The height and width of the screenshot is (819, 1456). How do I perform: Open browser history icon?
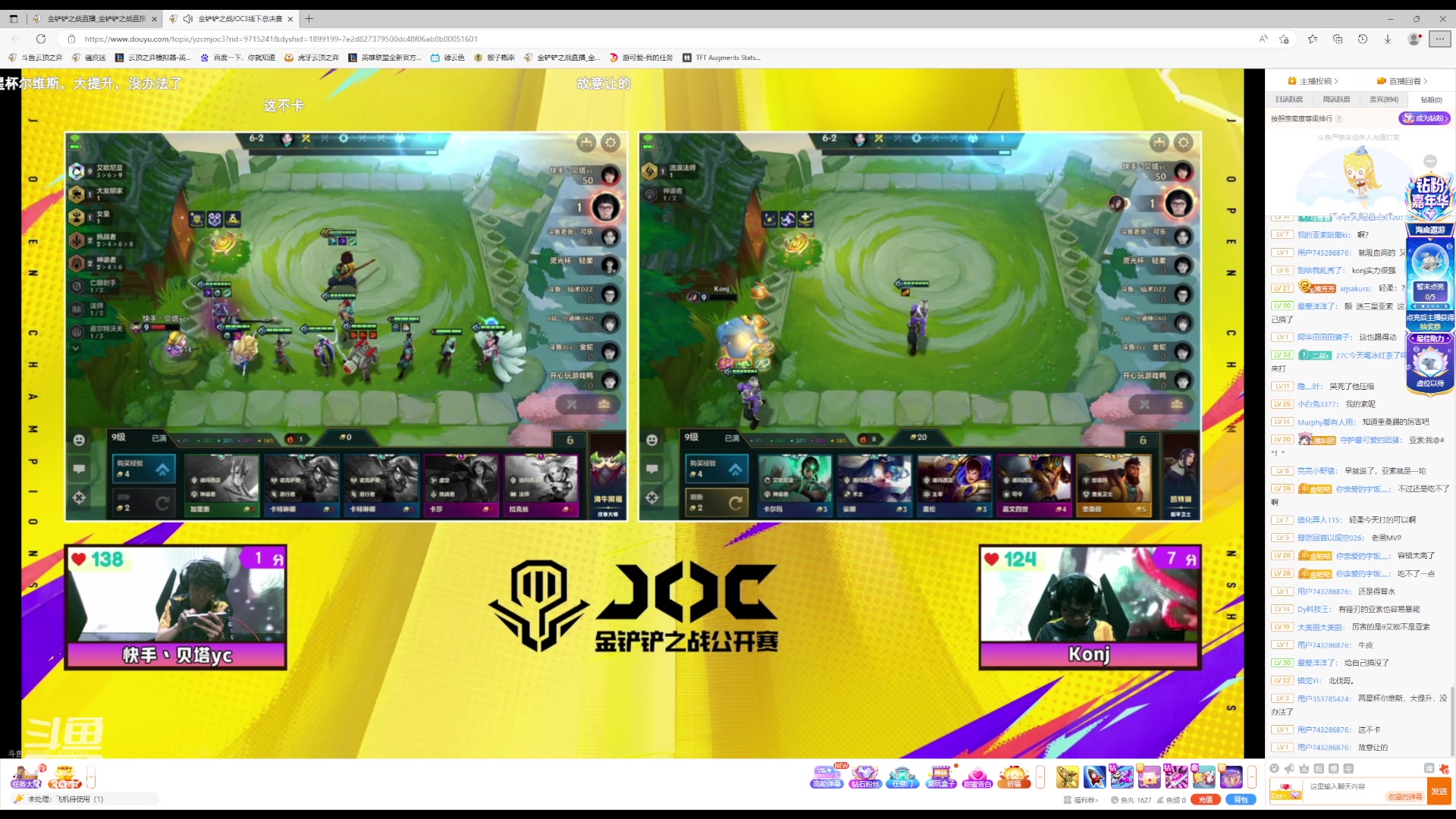(x=1363, y=39)
